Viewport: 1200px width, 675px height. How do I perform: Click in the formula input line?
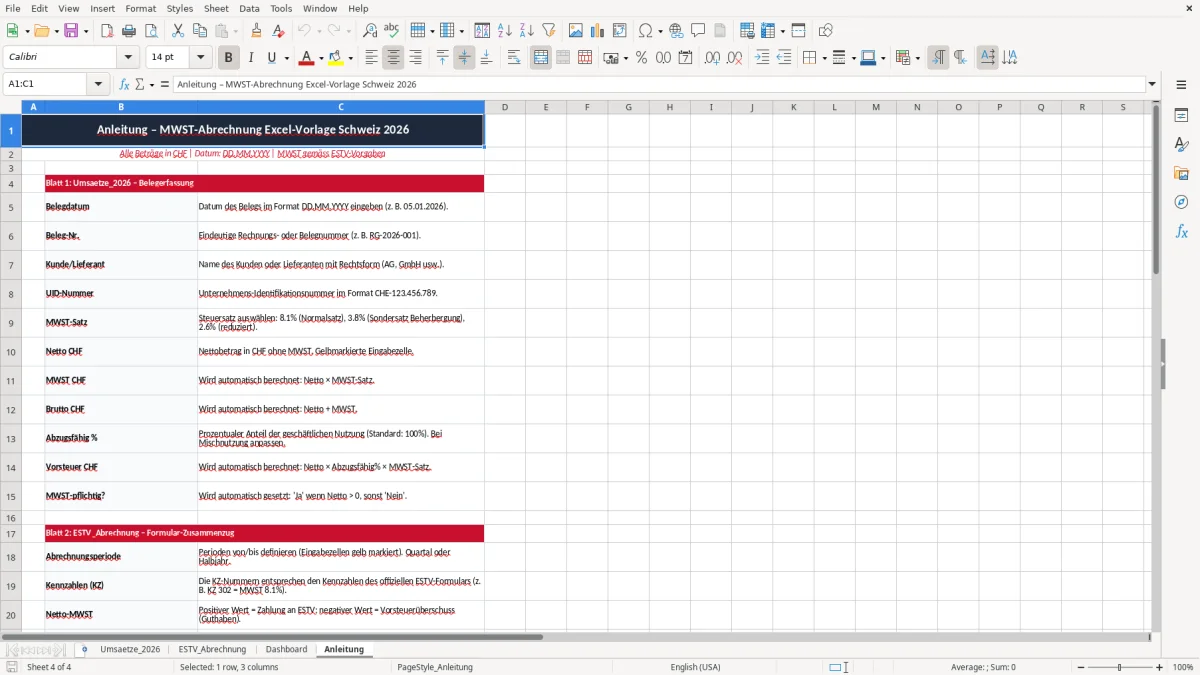tap(658, 85)
